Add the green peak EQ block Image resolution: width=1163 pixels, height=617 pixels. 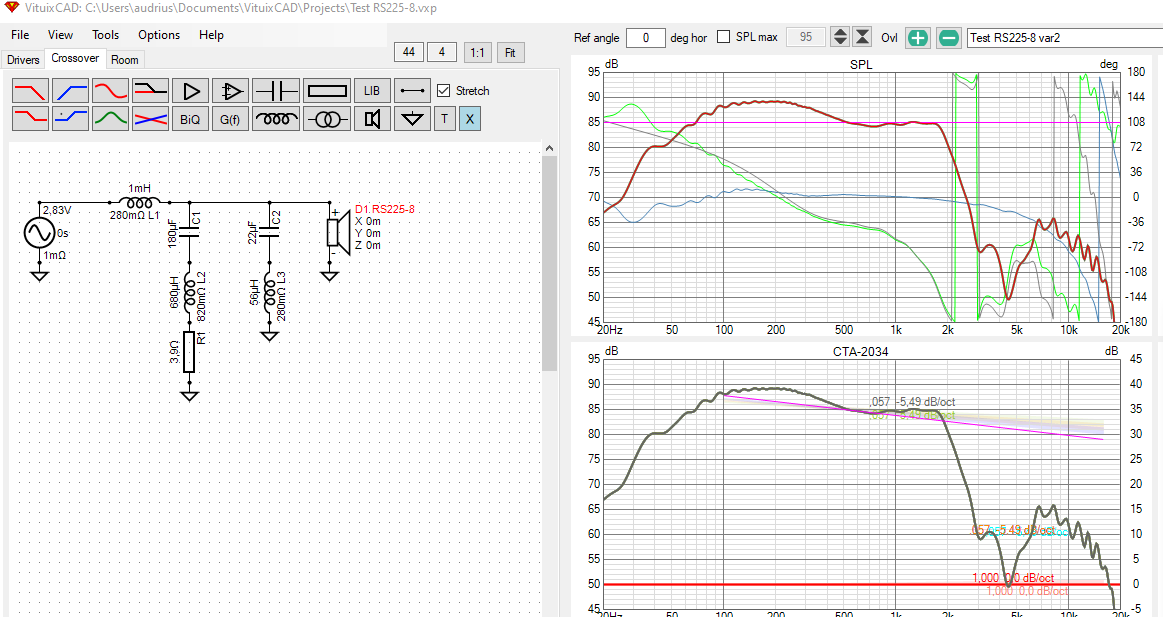pyautogui.click(x=111, y=119)
